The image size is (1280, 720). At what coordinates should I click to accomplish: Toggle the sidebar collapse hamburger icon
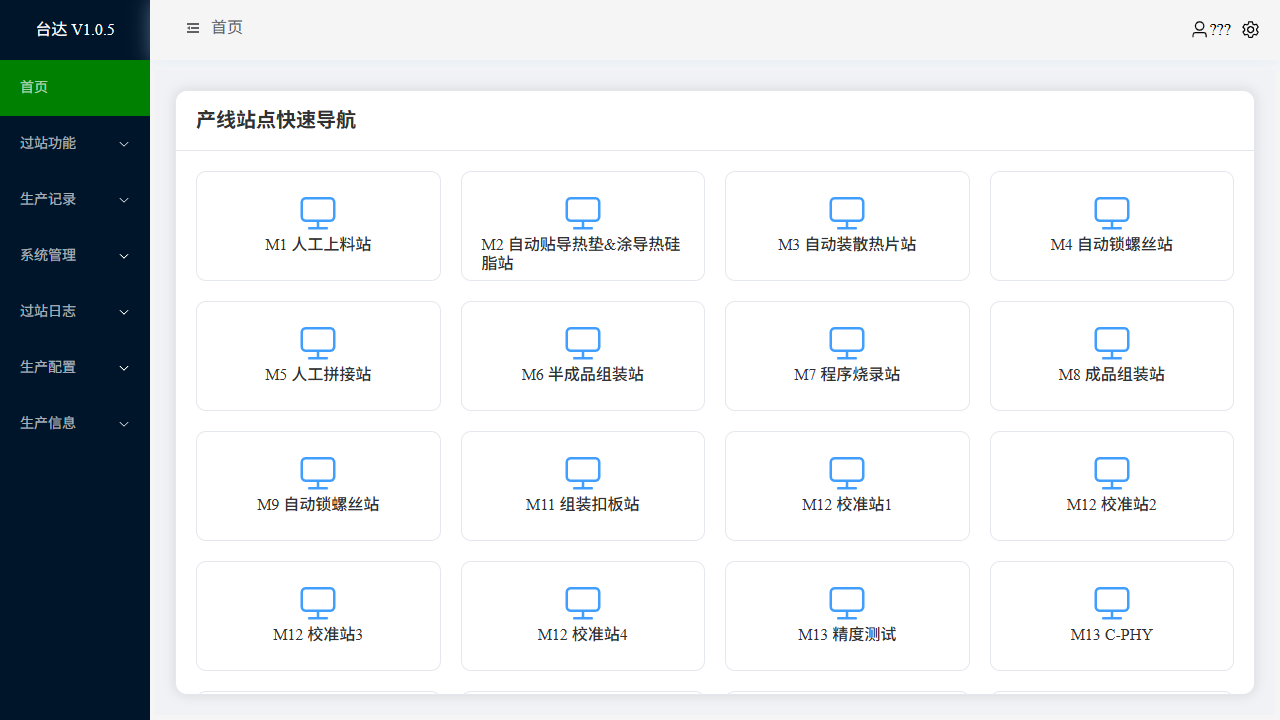point(193,28)
